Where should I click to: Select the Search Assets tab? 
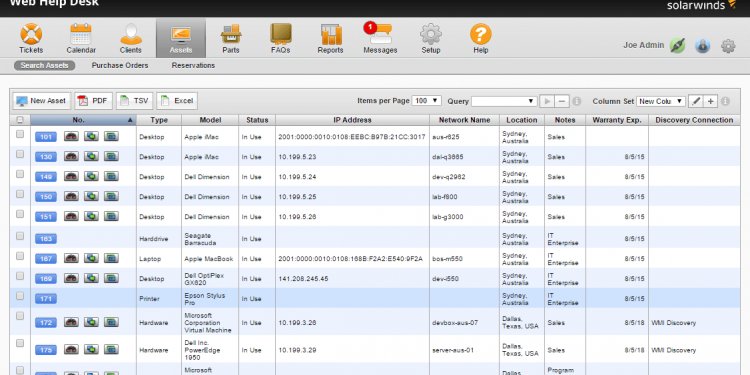44,66
